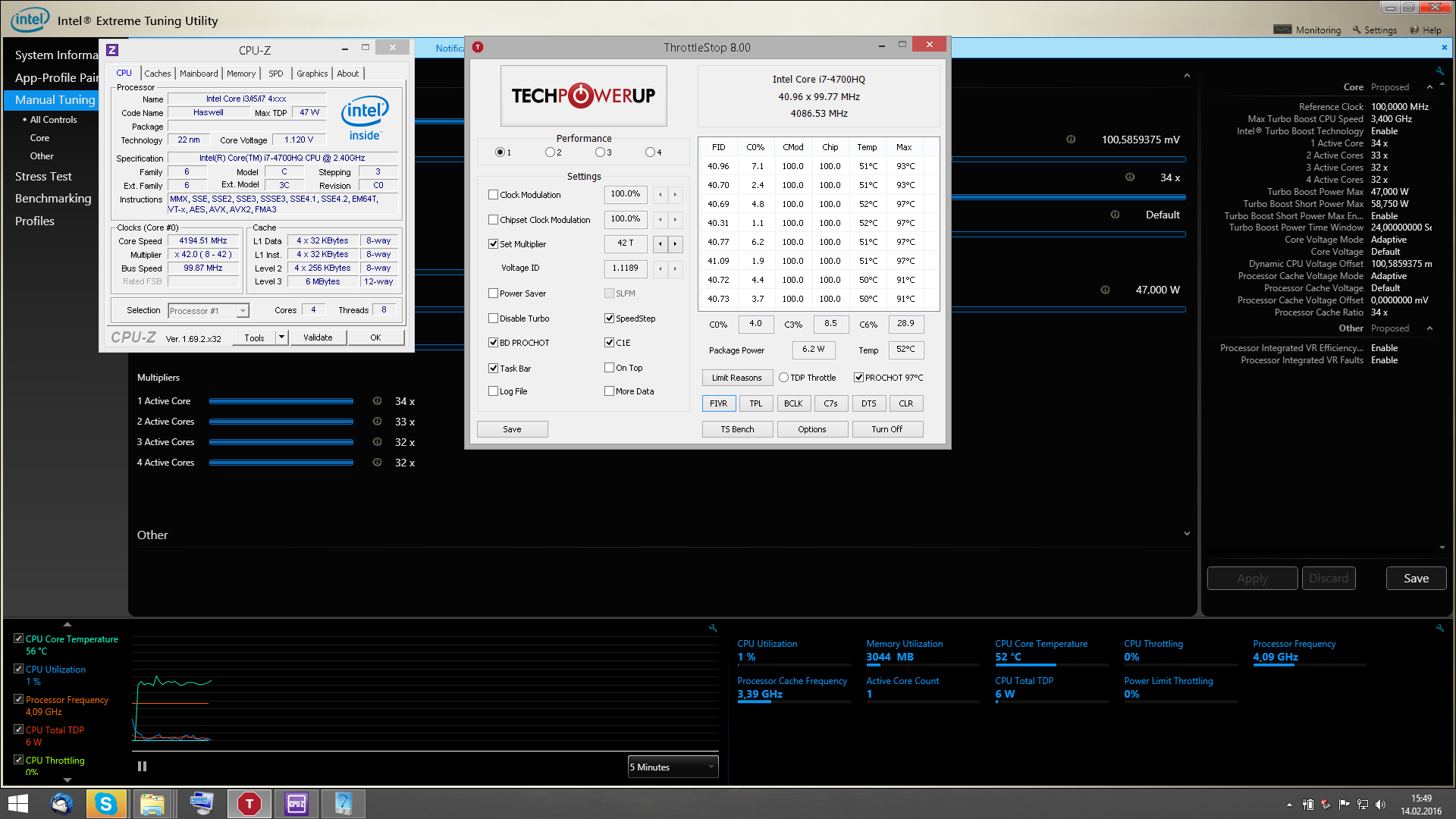Click the Limit Reasons button
The image size is (1456, 819).
point(736,378)
